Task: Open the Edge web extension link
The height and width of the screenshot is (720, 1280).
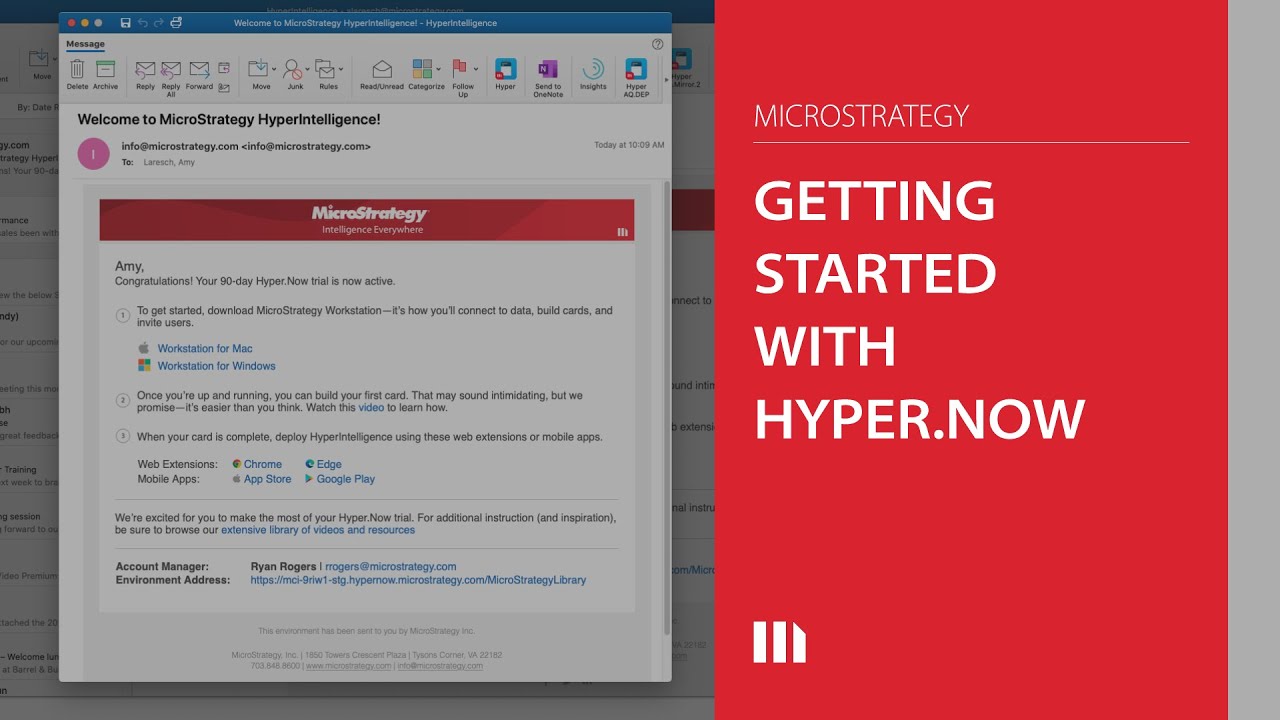Action: [329, 464]
